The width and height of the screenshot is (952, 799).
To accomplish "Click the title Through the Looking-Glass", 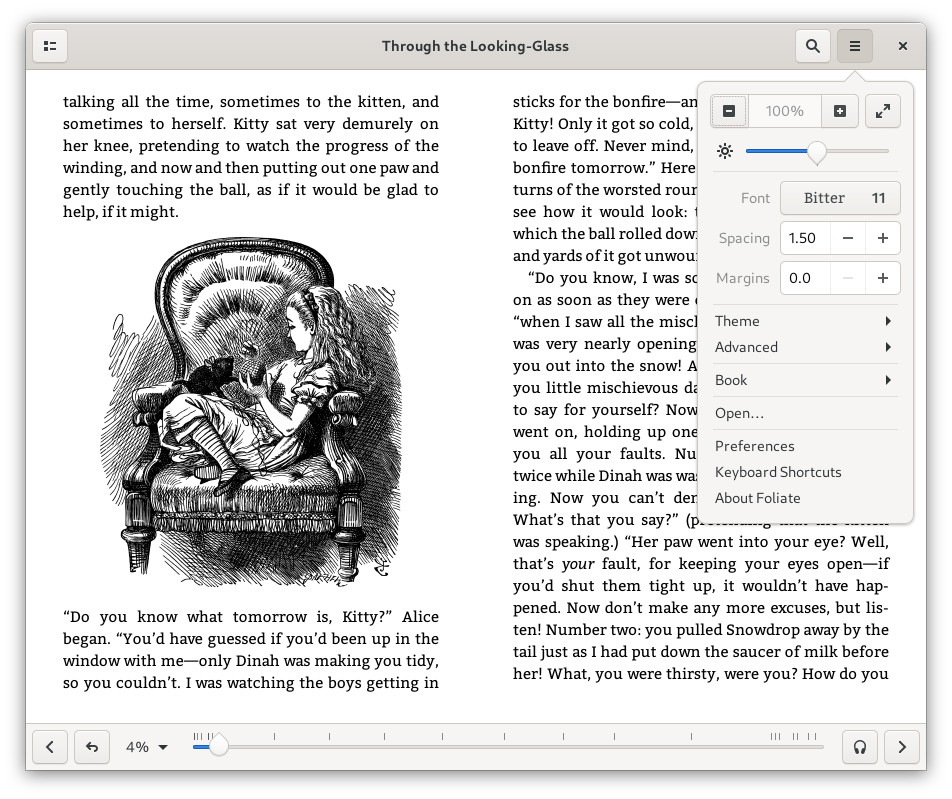I will pyautogui.click(x=475, y=46).
